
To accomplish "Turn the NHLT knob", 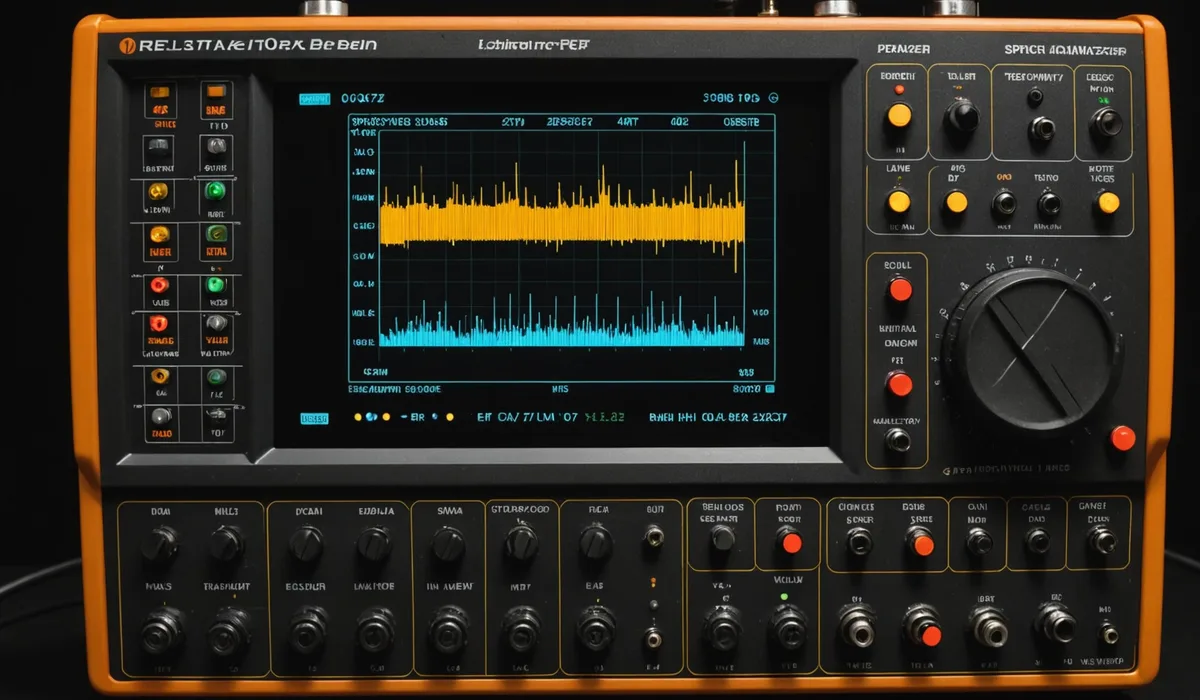I will 226,545.
